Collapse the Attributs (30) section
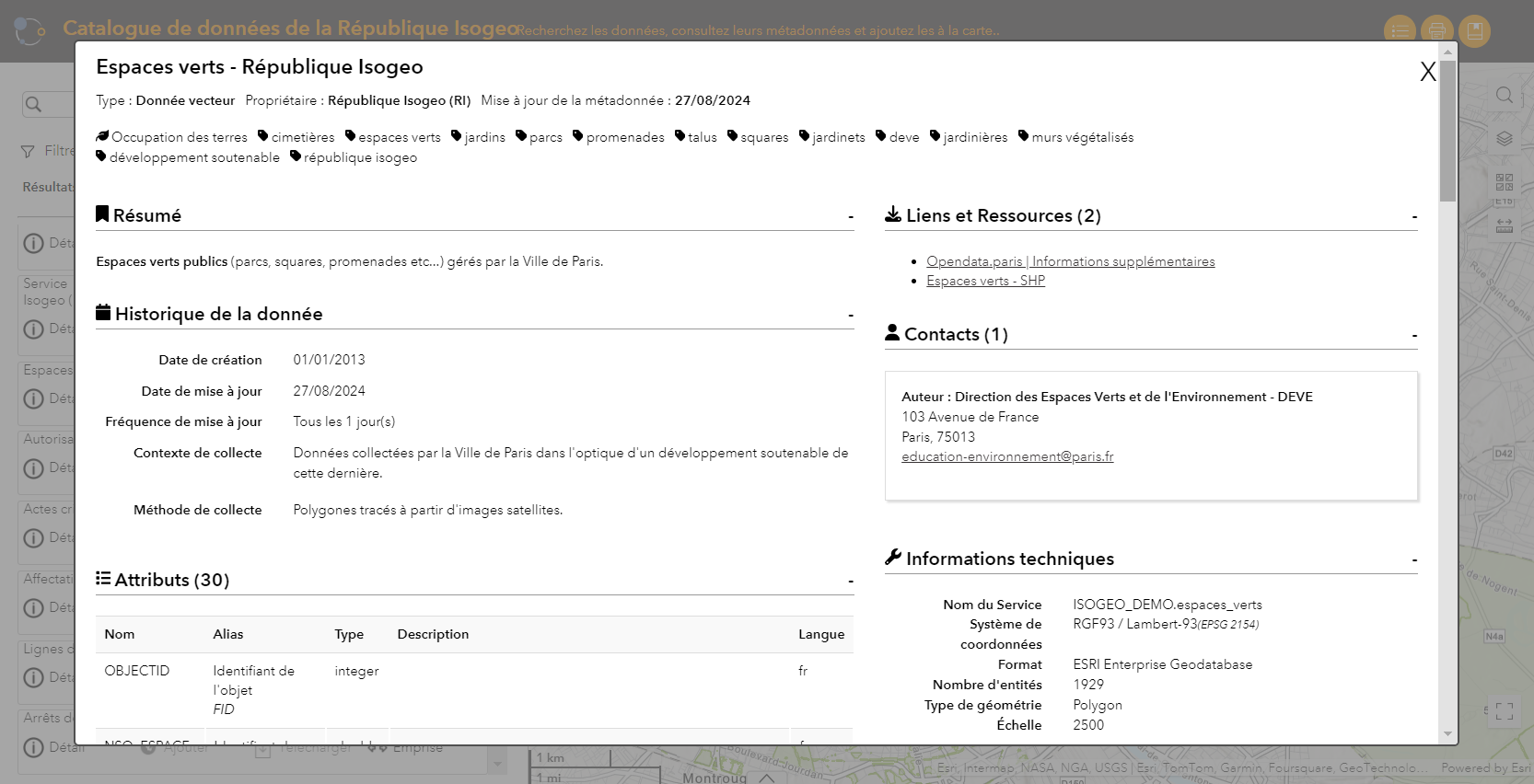This screenshot has width=1534, height=784. coord(851,582)
